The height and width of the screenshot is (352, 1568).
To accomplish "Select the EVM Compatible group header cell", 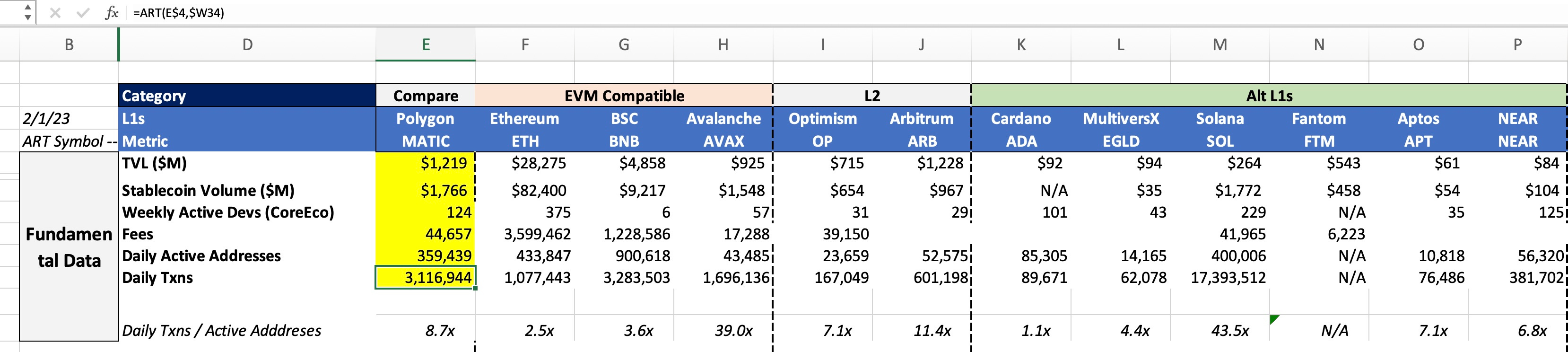I will tap(624, 96).
